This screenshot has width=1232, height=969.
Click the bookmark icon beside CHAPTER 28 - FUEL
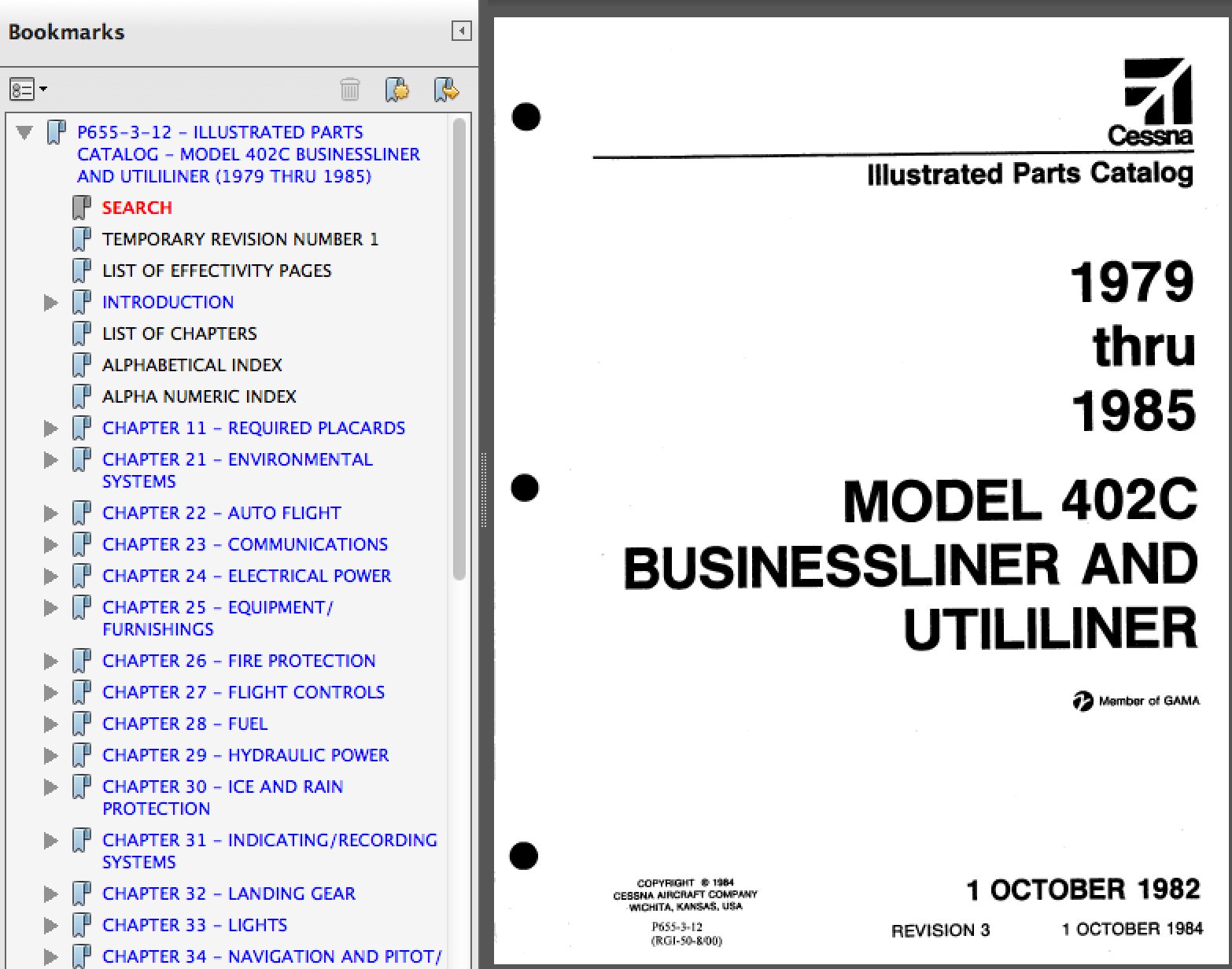click(x=83, y=723)
